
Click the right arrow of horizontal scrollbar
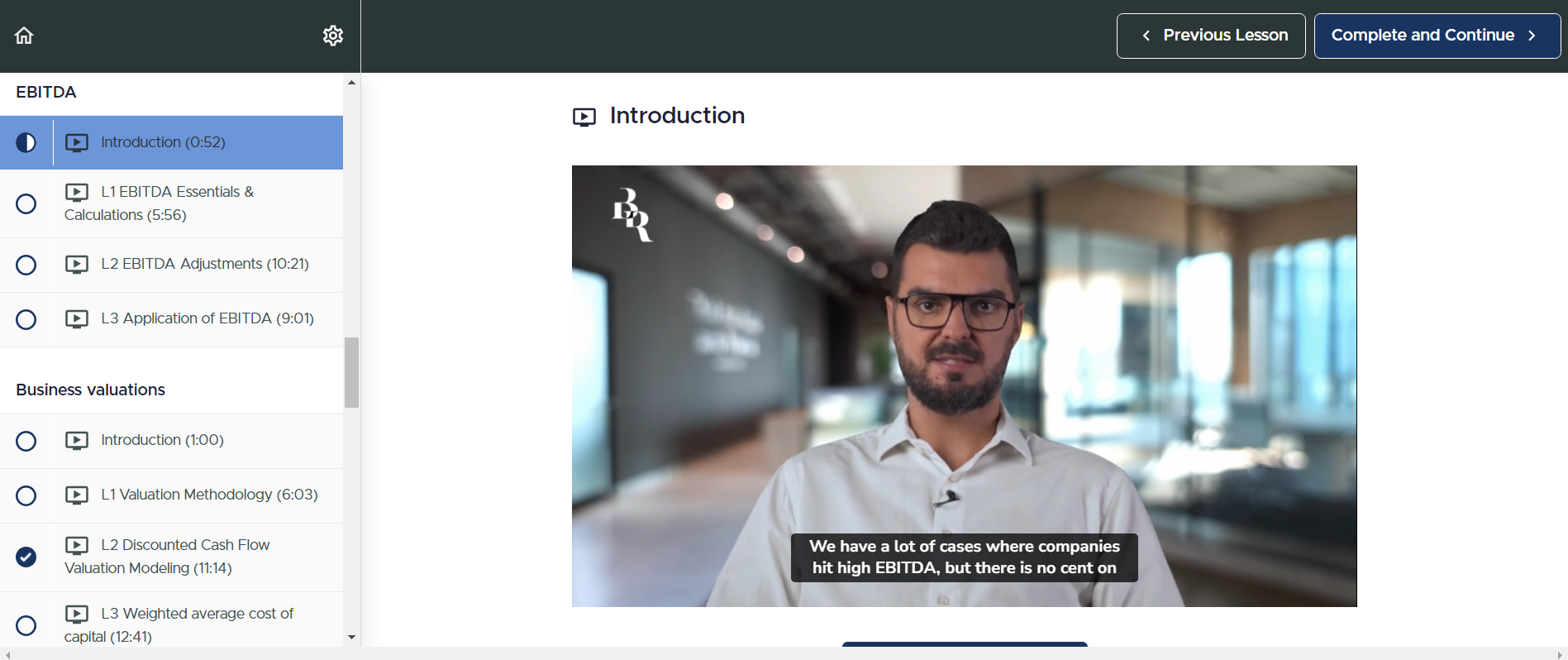point(1560,655)
